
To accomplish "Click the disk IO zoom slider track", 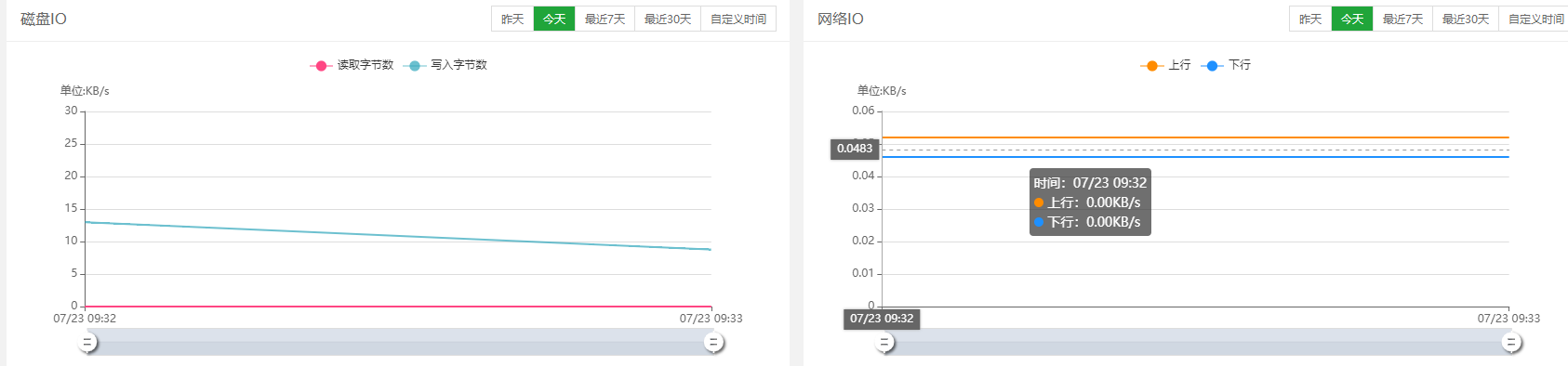I will tap(400, 342).
